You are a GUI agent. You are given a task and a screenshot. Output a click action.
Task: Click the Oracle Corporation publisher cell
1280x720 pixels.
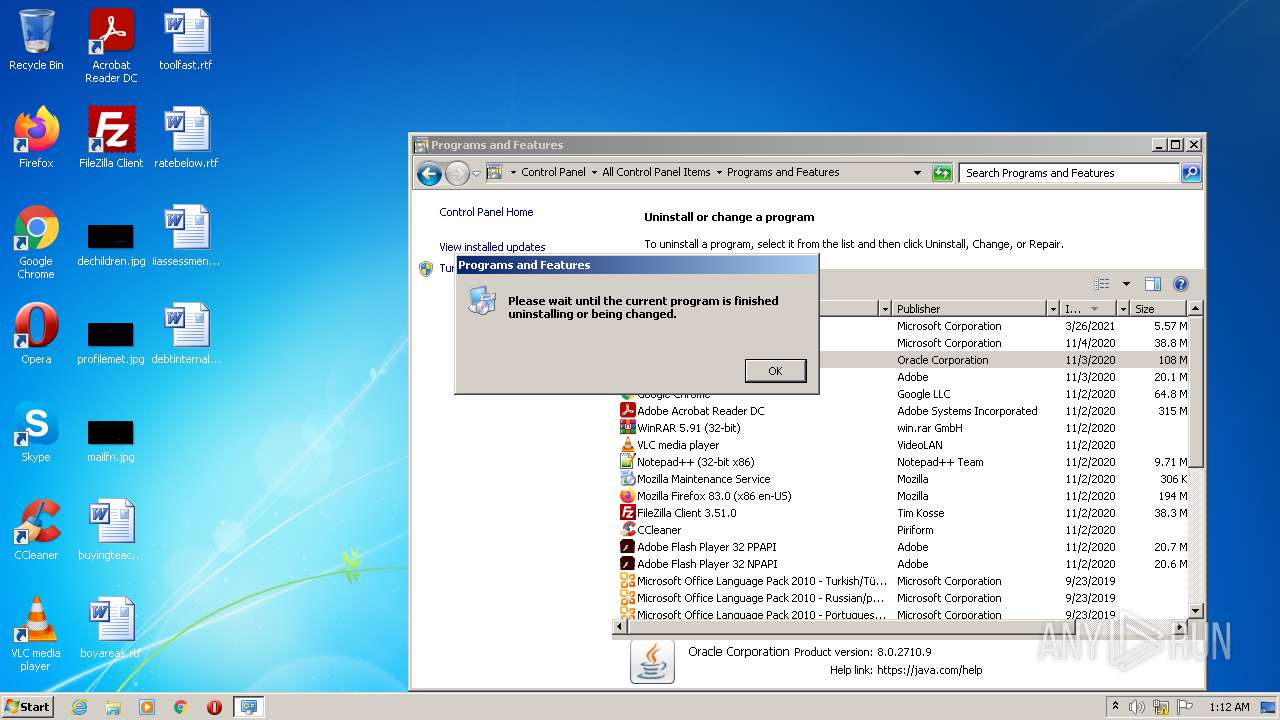coord(942,360)
